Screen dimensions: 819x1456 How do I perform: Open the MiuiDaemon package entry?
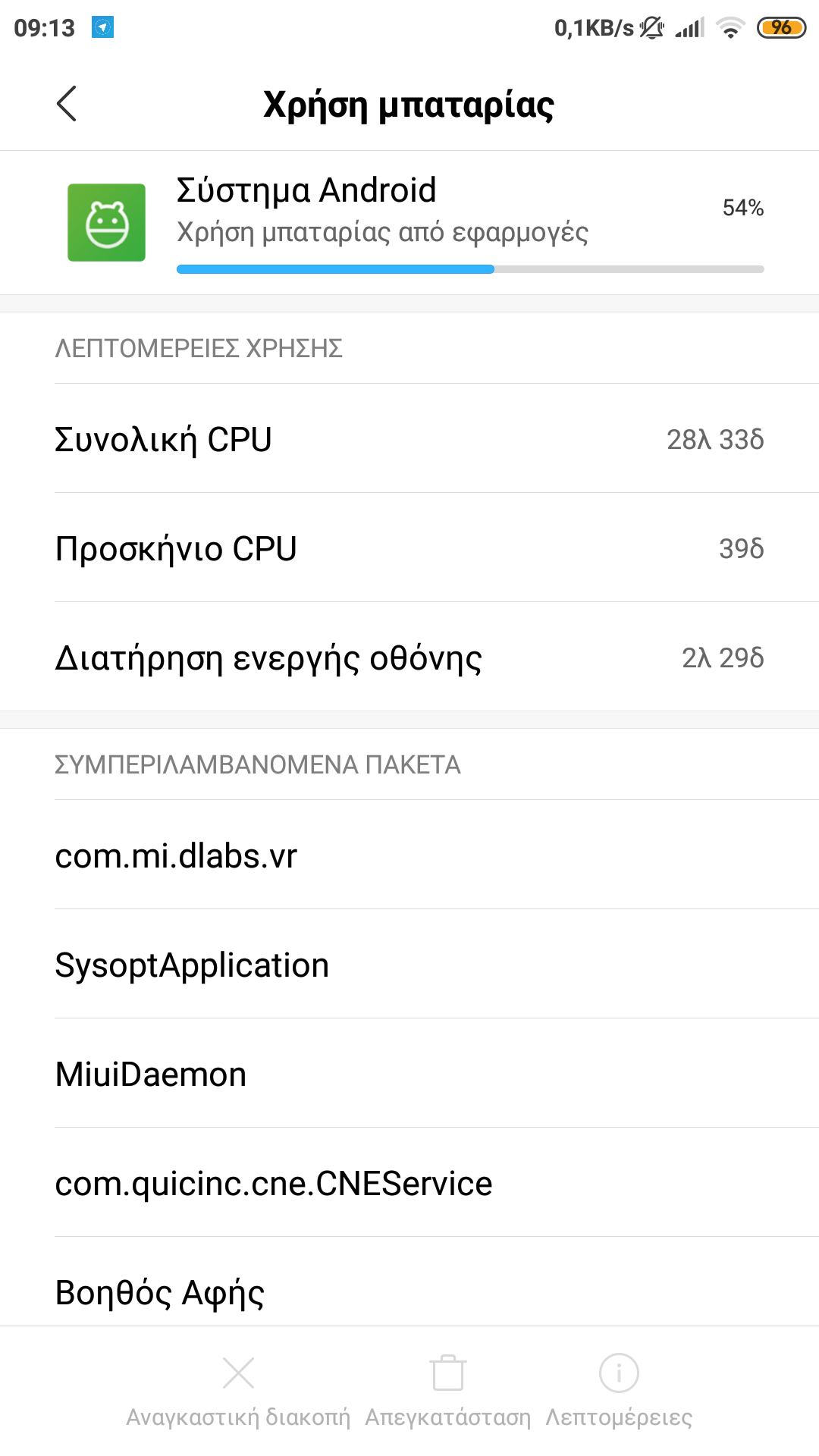click(x=409, y=1074)
